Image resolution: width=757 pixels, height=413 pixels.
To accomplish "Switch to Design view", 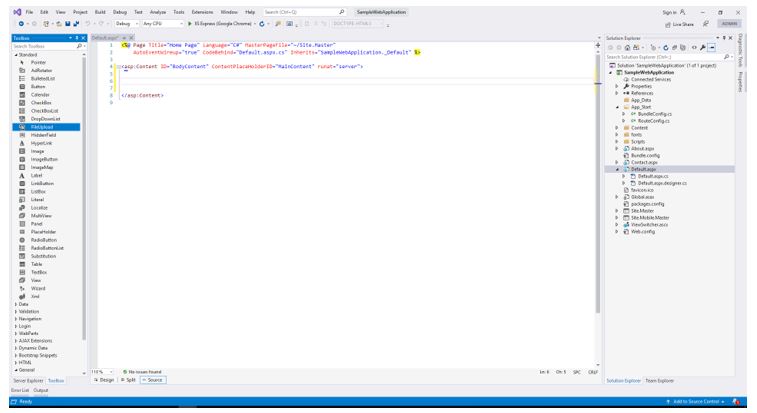I will click(104, 380).
